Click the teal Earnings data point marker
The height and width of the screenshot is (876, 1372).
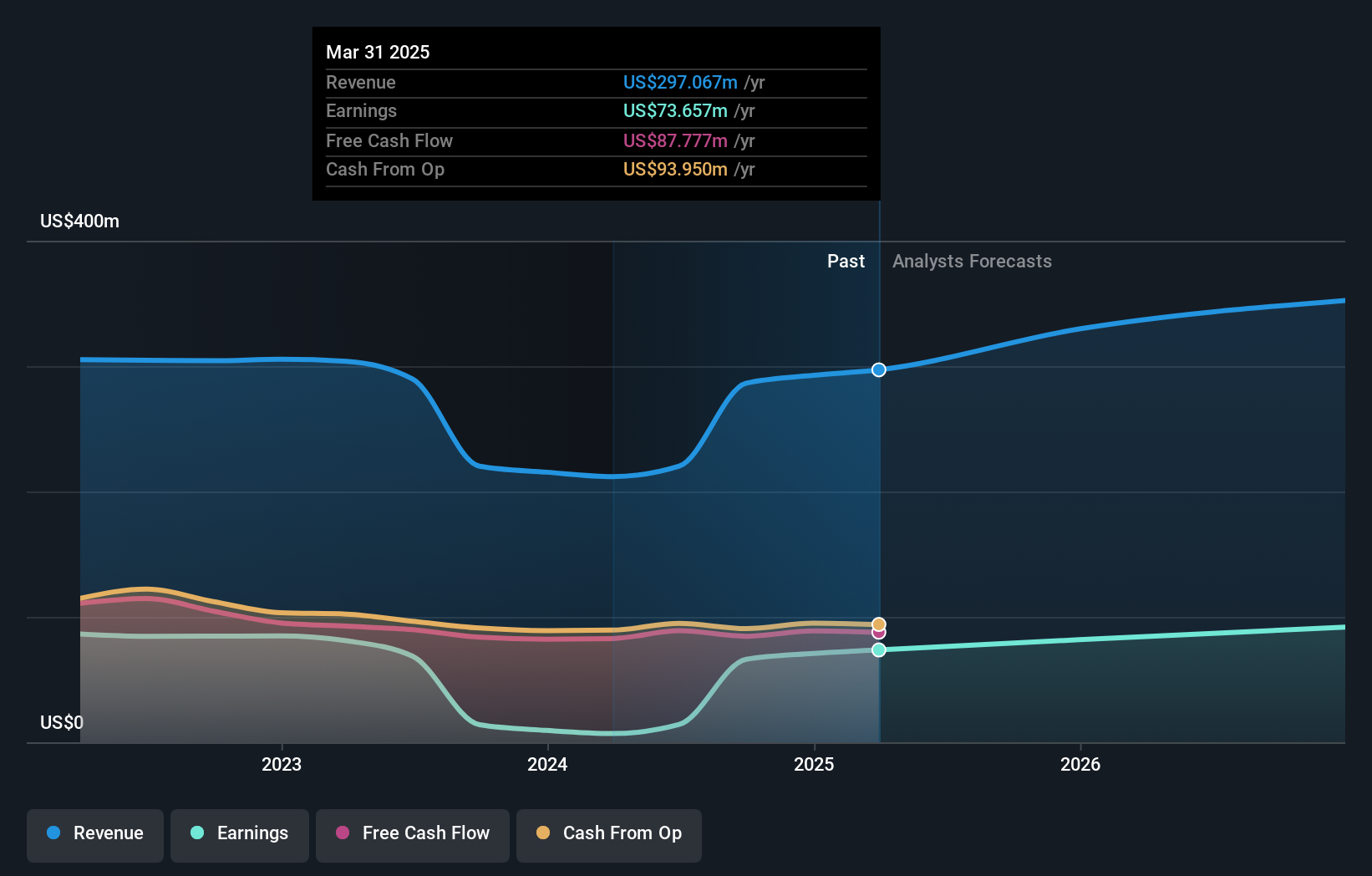click(x=879, y=649)
